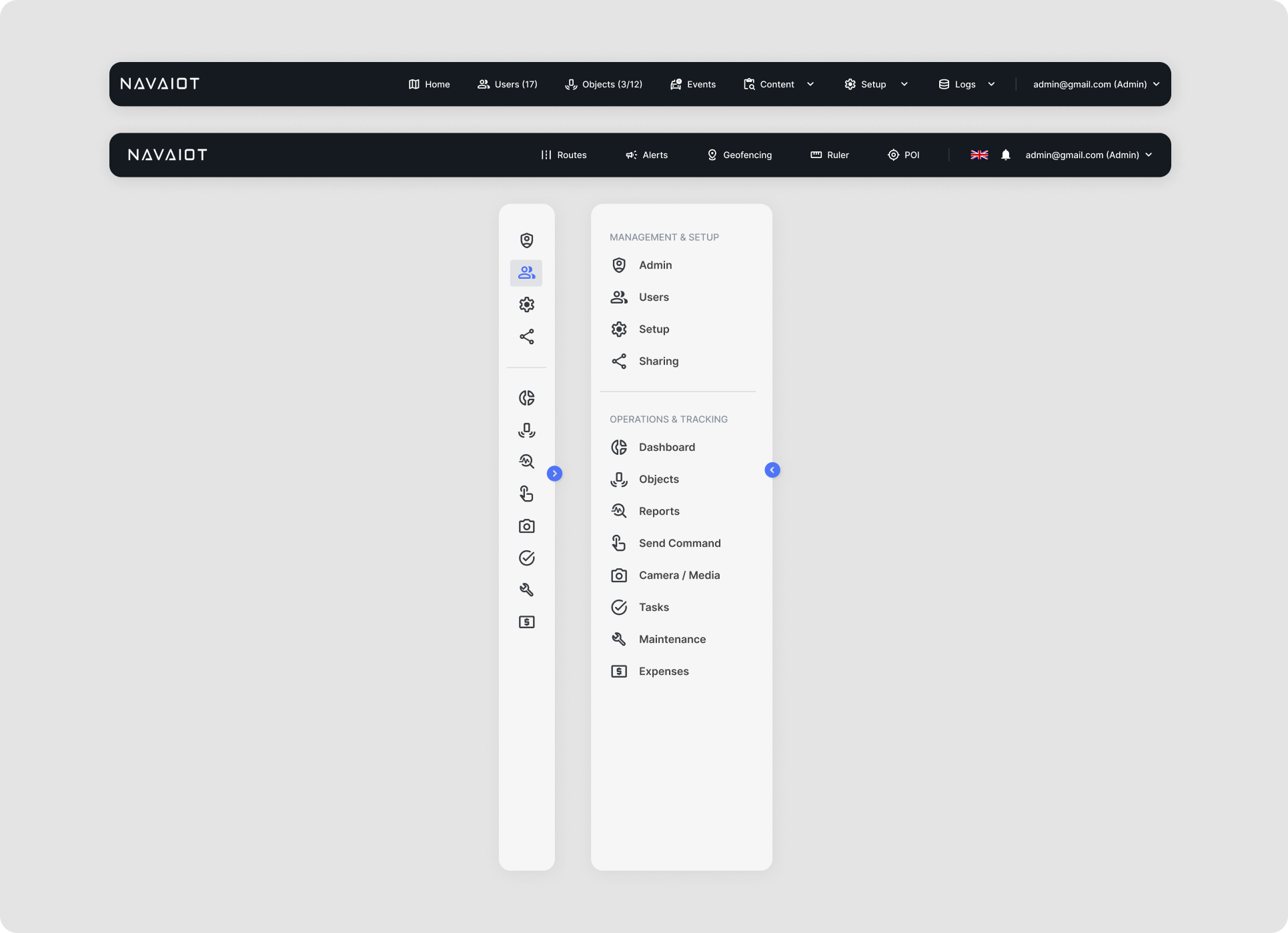Expand the Setup dropdown in top navbar
Viewport: 1288px width, 933px height.
point(876,84)
